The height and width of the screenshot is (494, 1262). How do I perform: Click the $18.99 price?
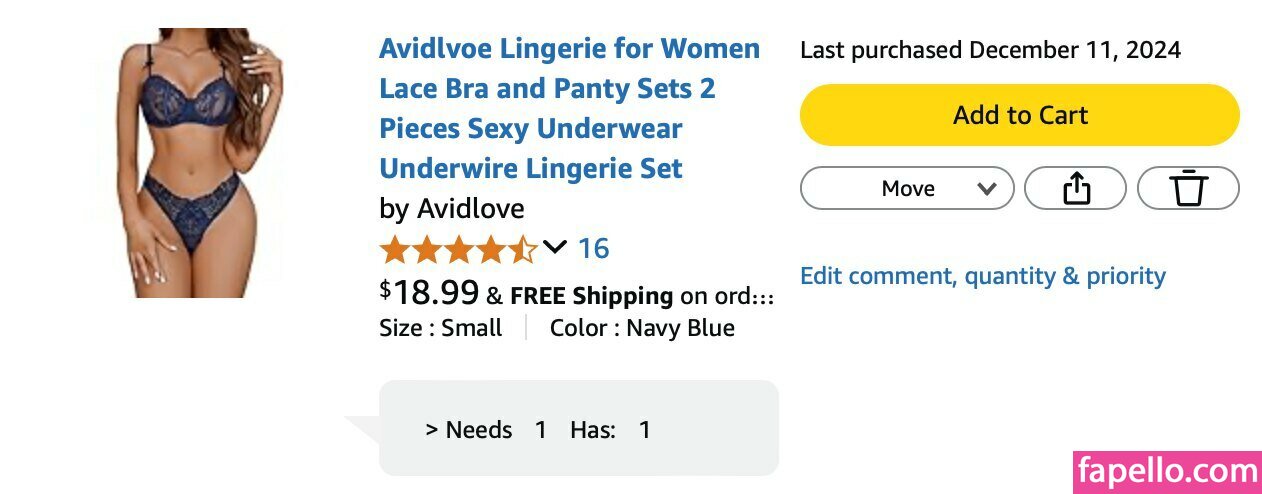[430, 292]
